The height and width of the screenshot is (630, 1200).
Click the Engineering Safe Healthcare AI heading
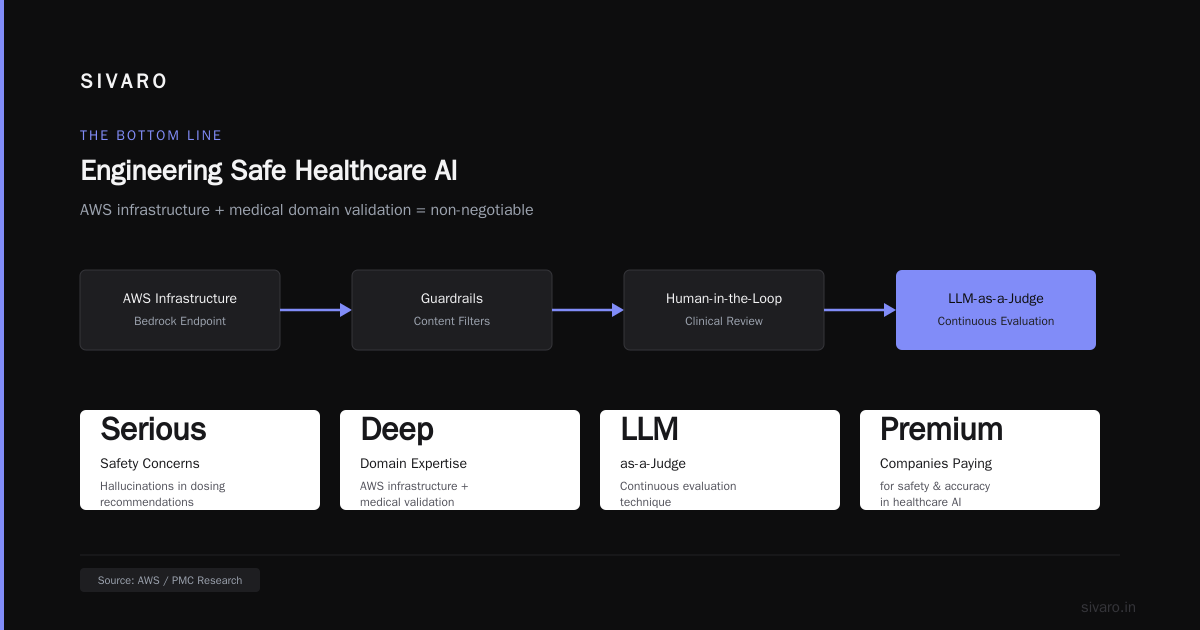tap(269, 171)
